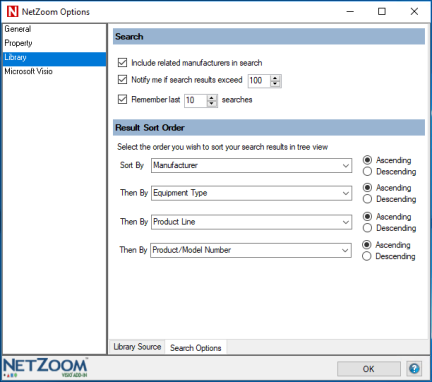Close the NetZoom Options window
This screenshot has height=382, width=432.
tap(414, 12)
